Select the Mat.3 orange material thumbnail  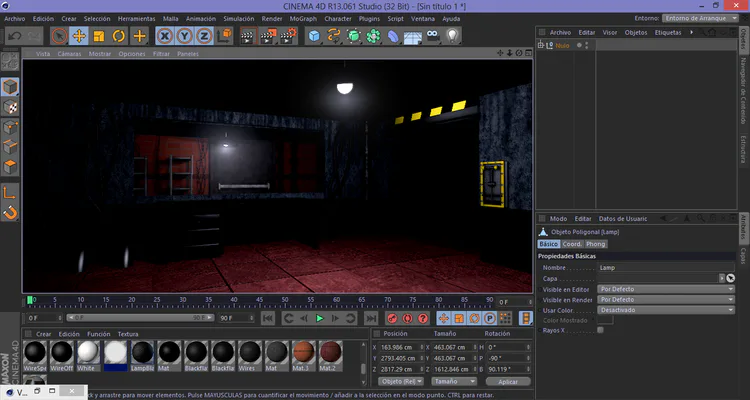304,356
